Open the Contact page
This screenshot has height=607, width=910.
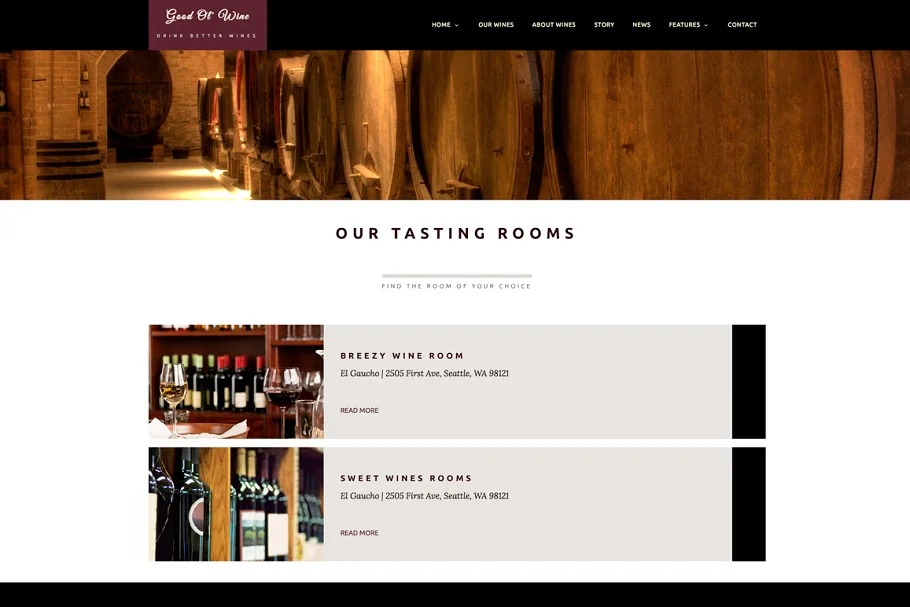pos(742,24)
